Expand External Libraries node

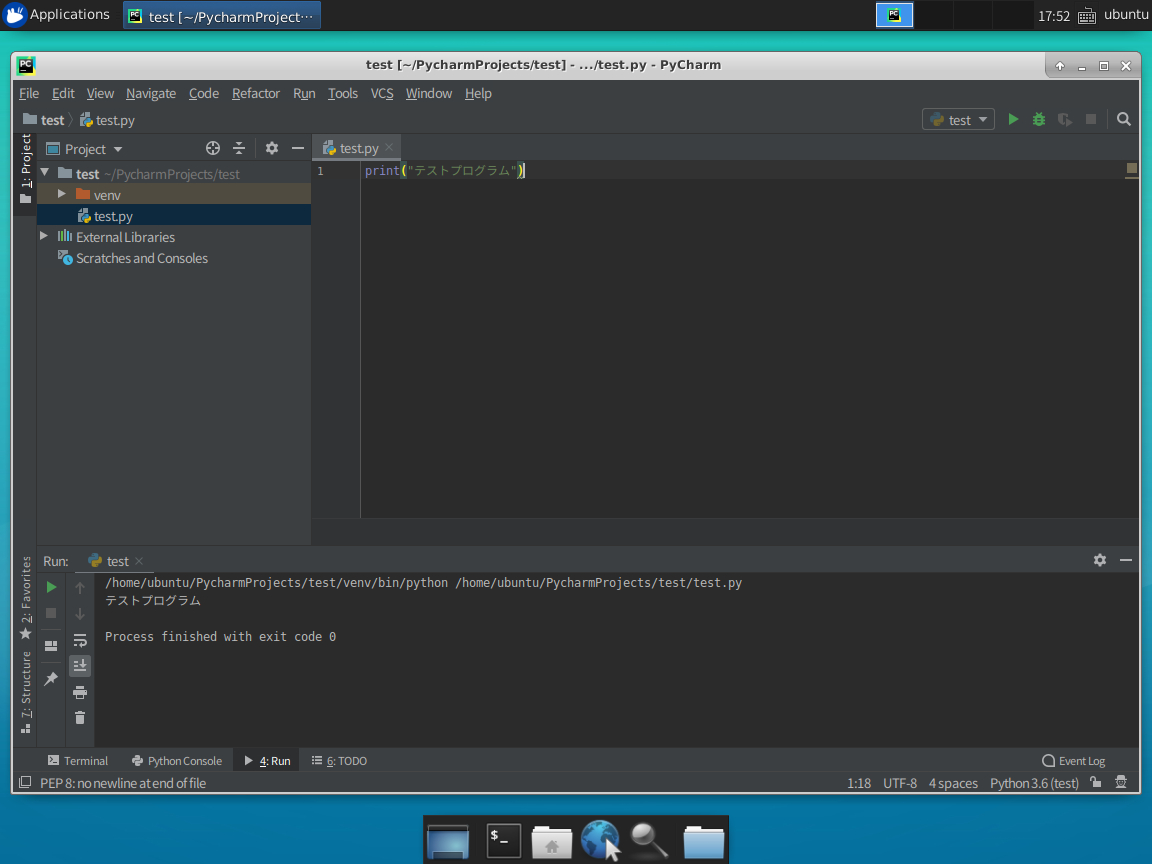pyautogui.click(x=44, y=236)
